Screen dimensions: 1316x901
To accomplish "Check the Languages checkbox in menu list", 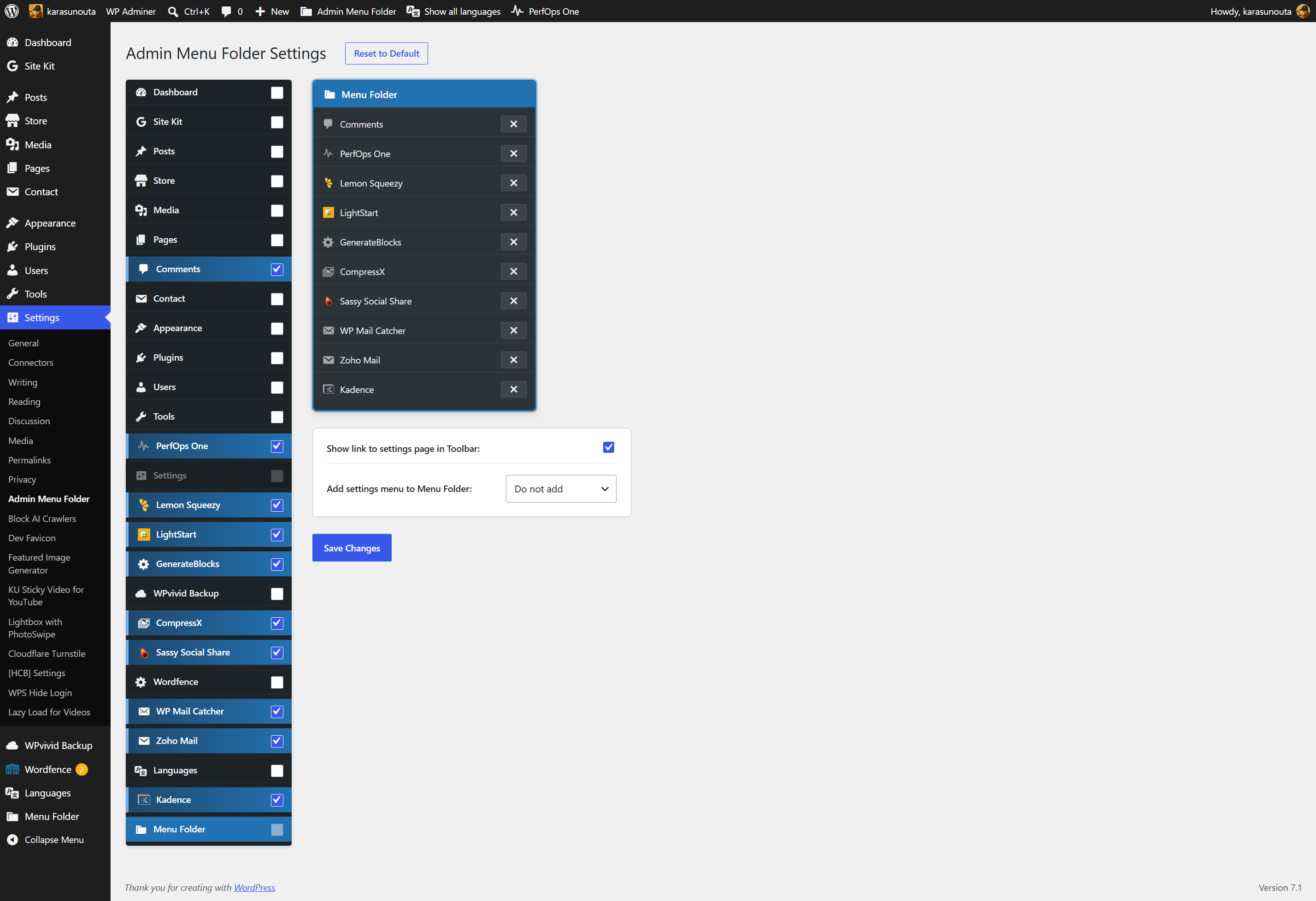I will pos(277,771).
